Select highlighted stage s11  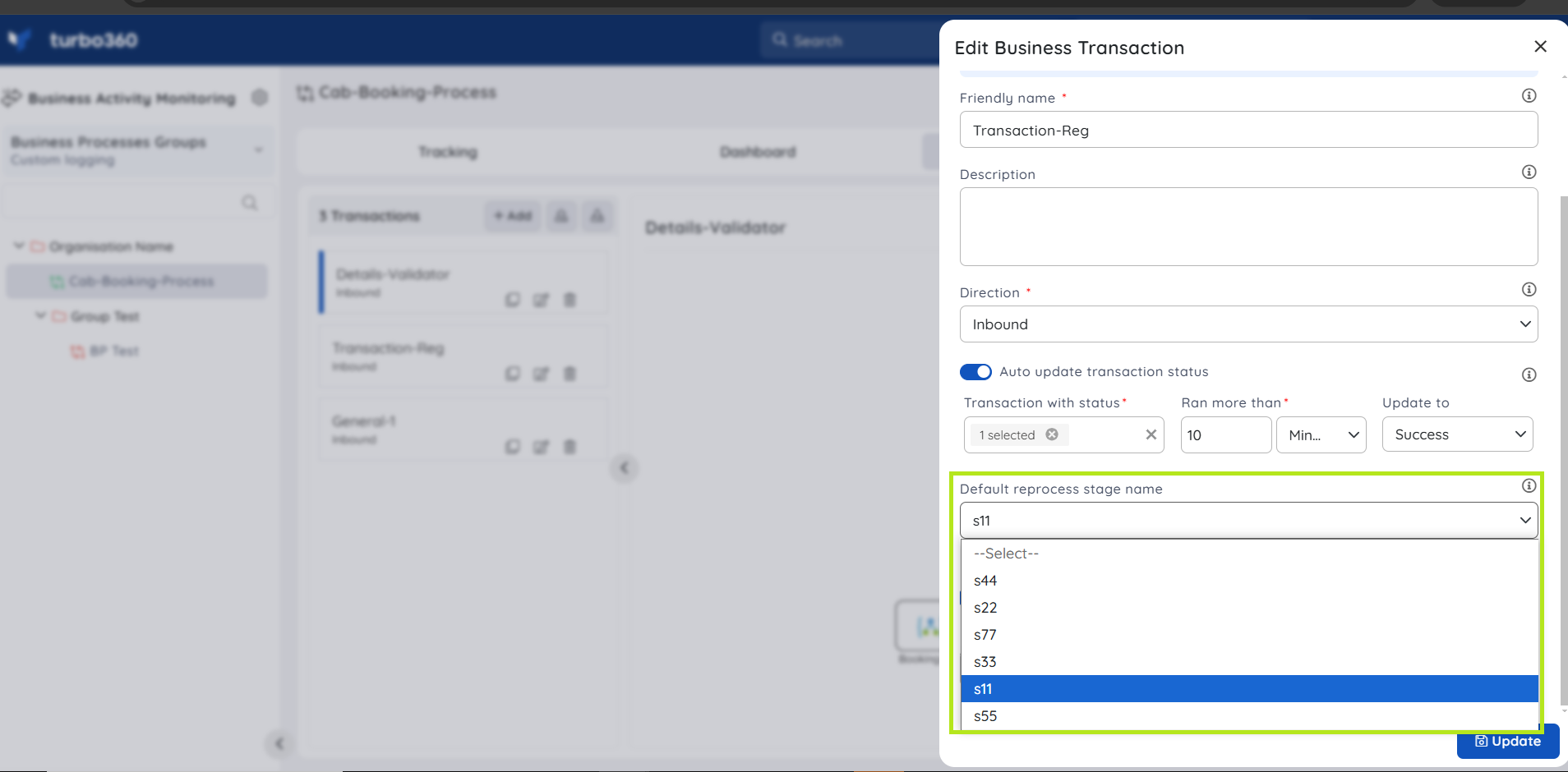pyautogui.click(x=1249, y=689)
